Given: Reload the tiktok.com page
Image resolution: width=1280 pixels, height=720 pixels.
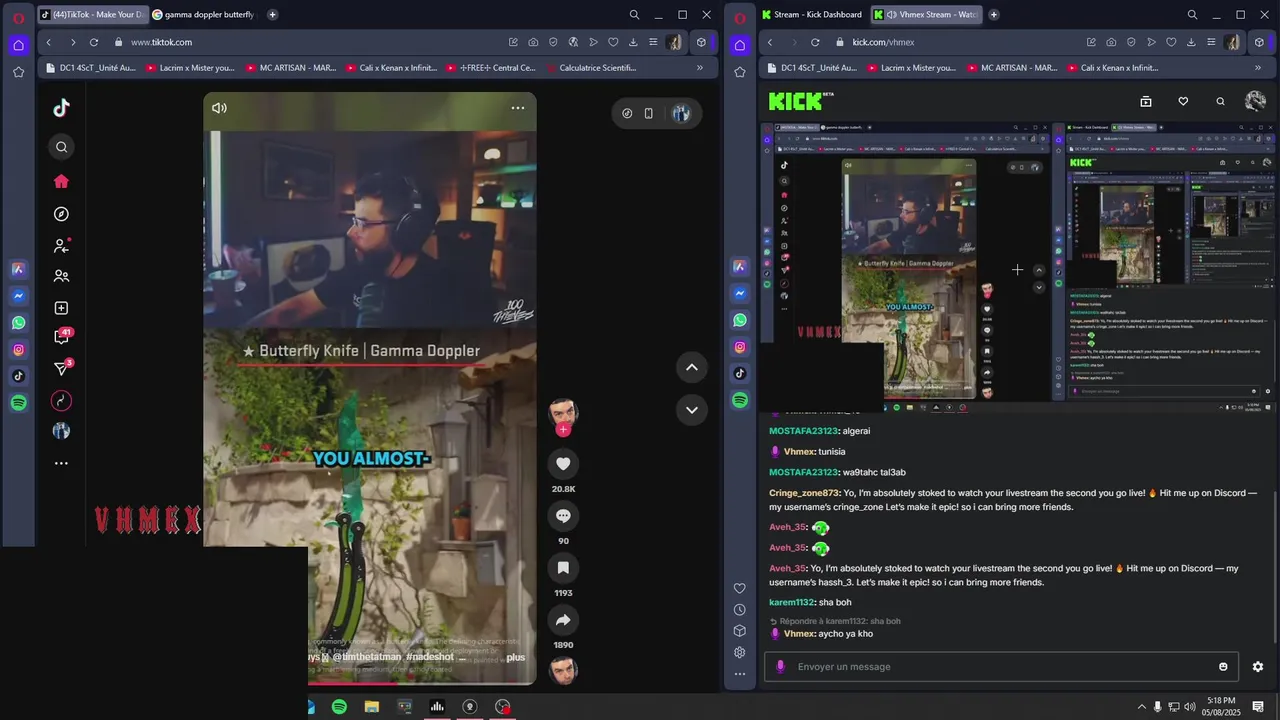Looking at the screenshot, I should coord(94,42).
